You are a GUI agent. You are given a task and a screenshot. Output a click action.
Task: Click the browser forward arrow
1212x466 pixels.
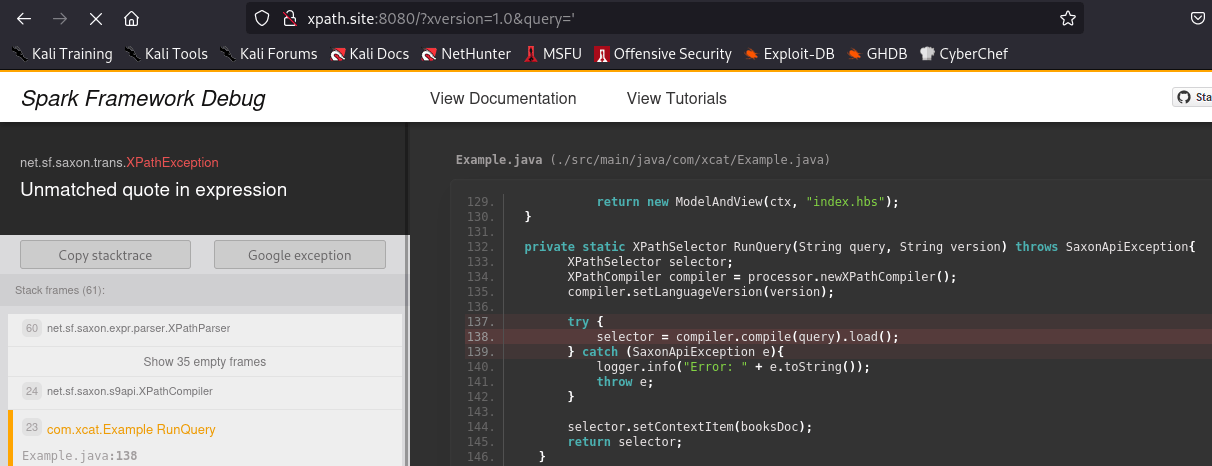(60, 18)
